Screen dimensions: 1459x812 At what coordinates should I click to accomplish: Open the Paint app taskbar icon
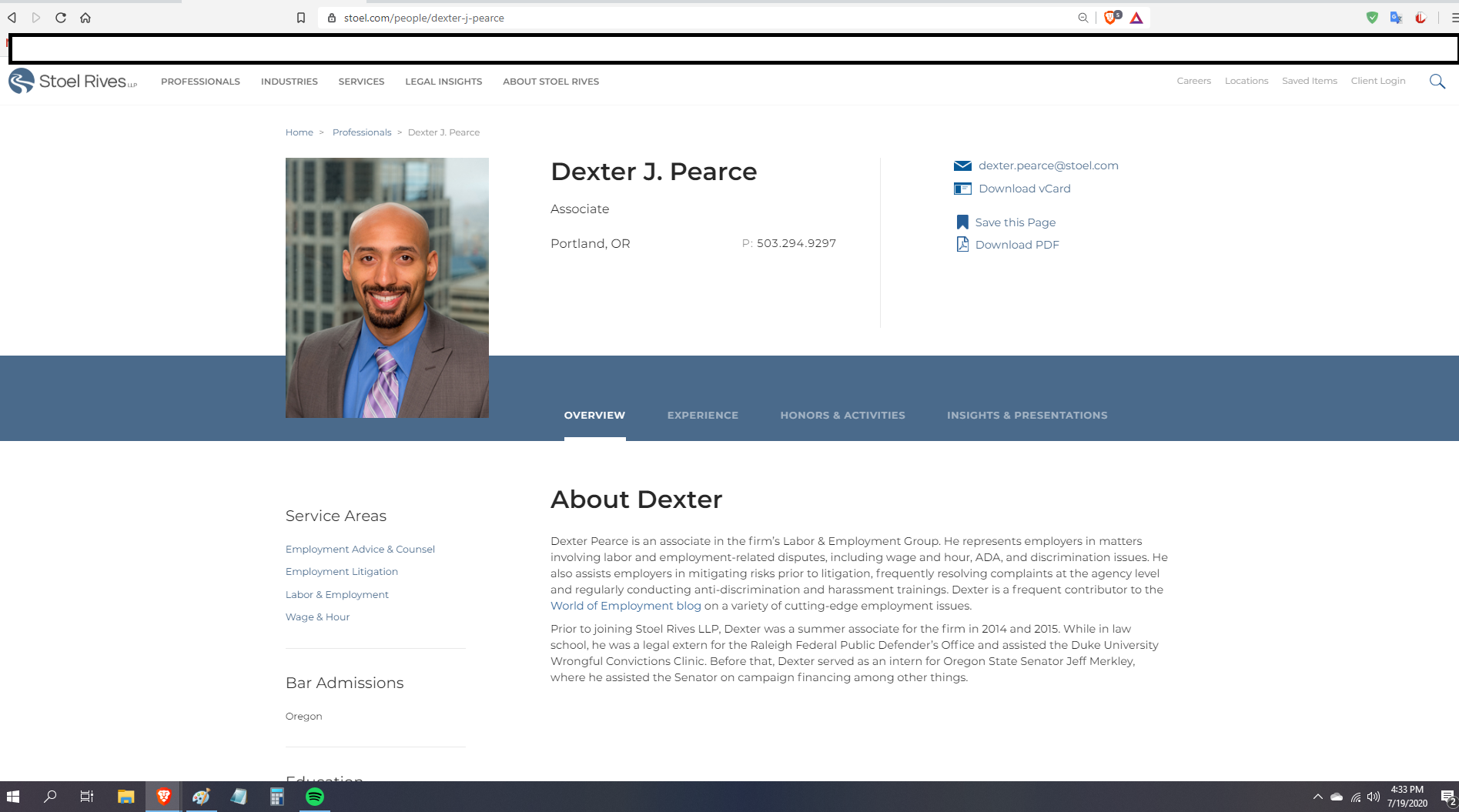pyautogui.click(x=201, y=797)
